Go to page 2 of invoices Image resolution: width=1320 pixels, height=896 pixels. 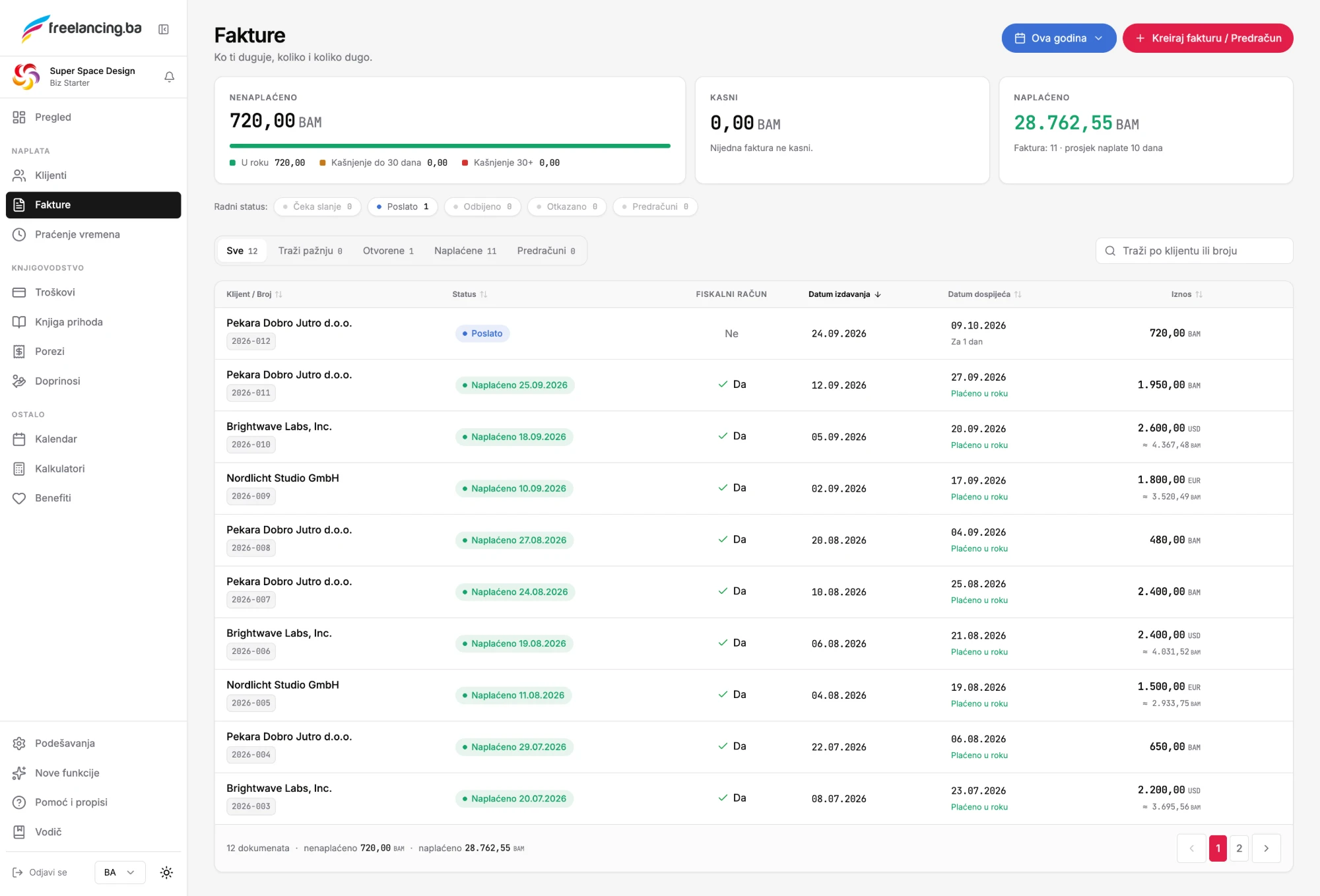(1239, 848)
